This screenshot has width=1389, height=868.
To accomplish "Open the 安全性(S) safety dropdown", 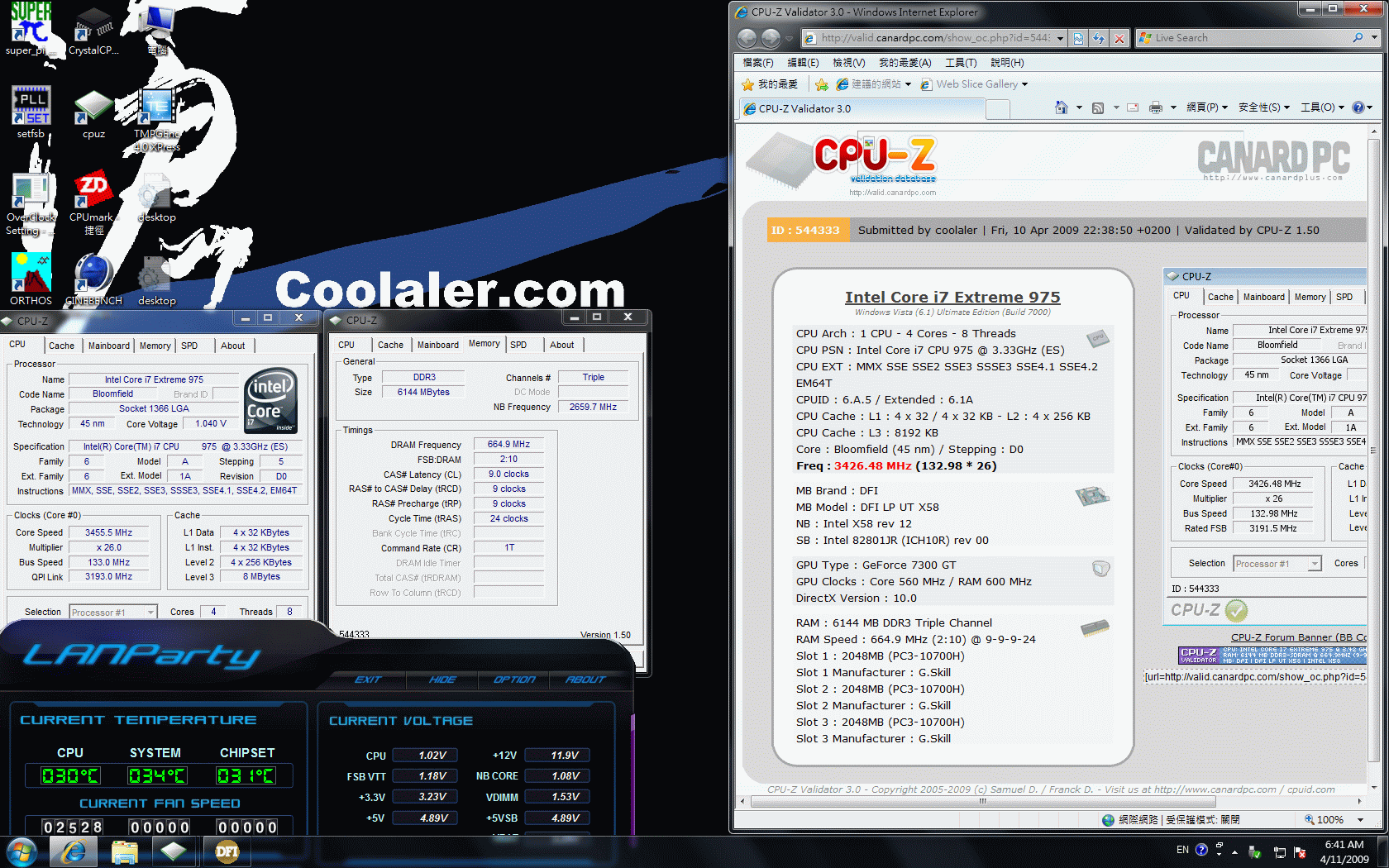I will pos(1263,107).
